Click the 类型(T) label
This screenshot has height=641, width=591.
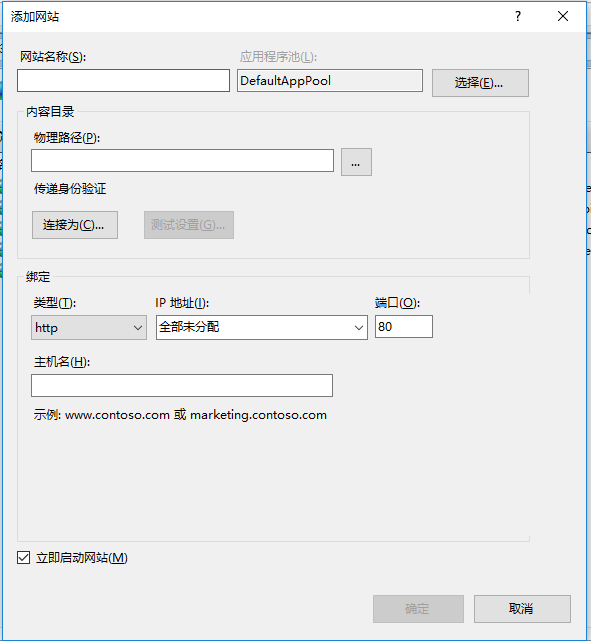tap(55, 303)
